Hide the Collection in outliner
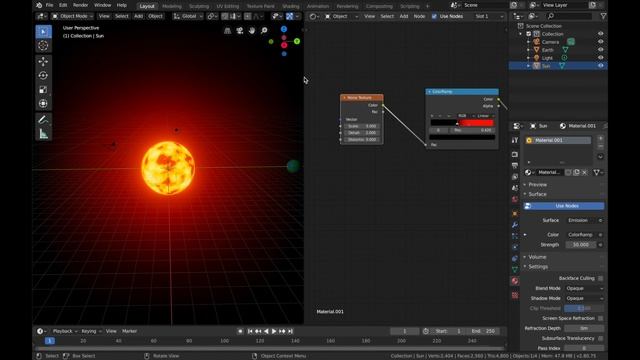This screenshot has width=640, height=360. click(x=600, y=34)
